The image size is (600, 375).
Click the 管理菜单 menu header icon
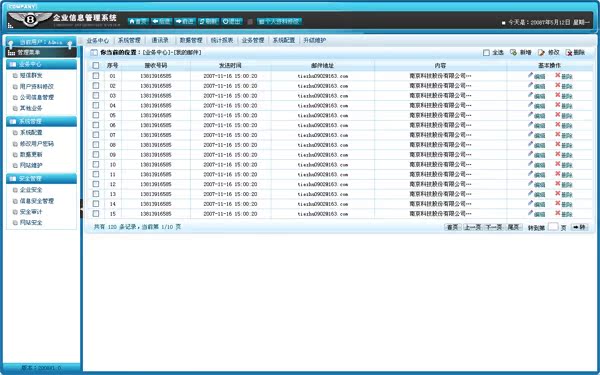click(x=11, y=52)
